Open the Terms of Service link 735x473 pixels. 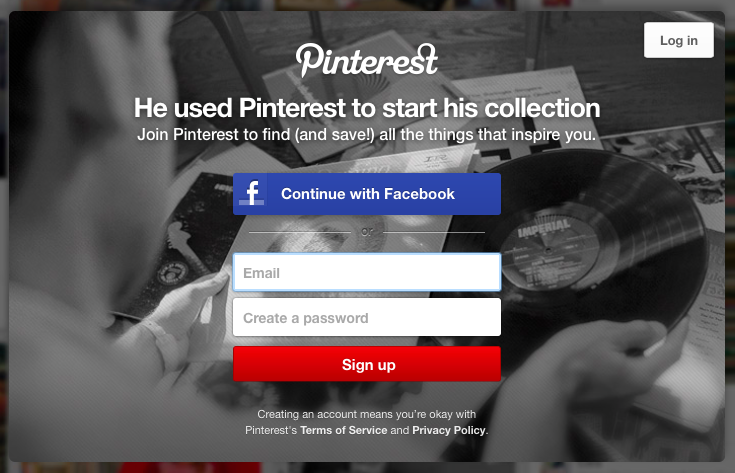[x=344, y=430]
